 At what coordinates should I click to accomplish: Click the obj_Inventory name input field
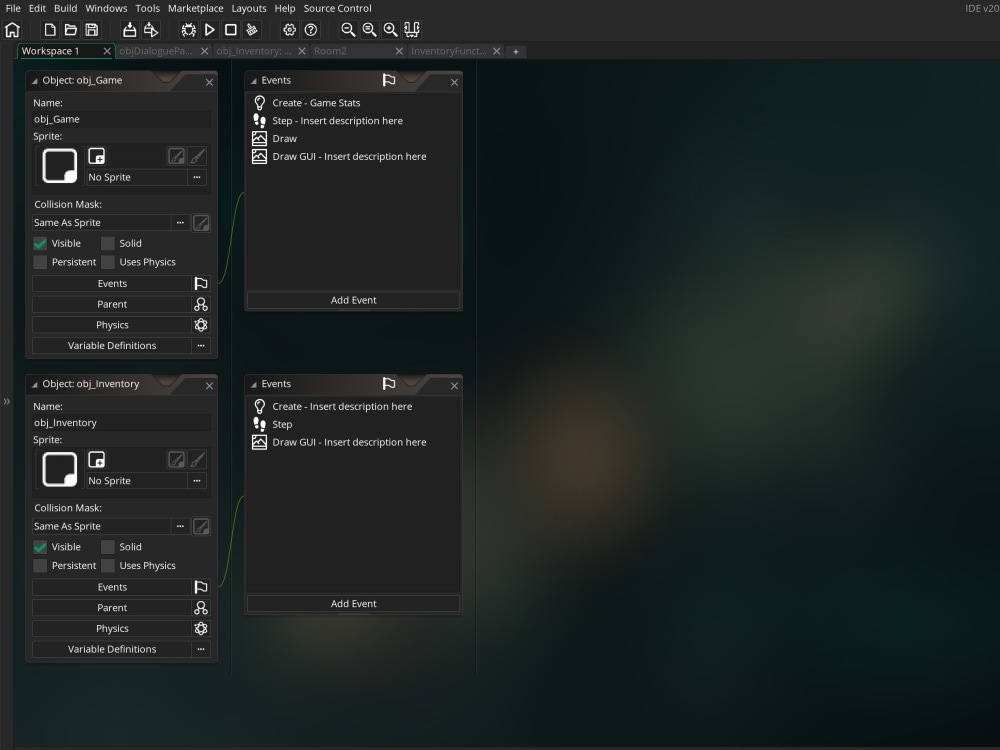coord(121,423)
